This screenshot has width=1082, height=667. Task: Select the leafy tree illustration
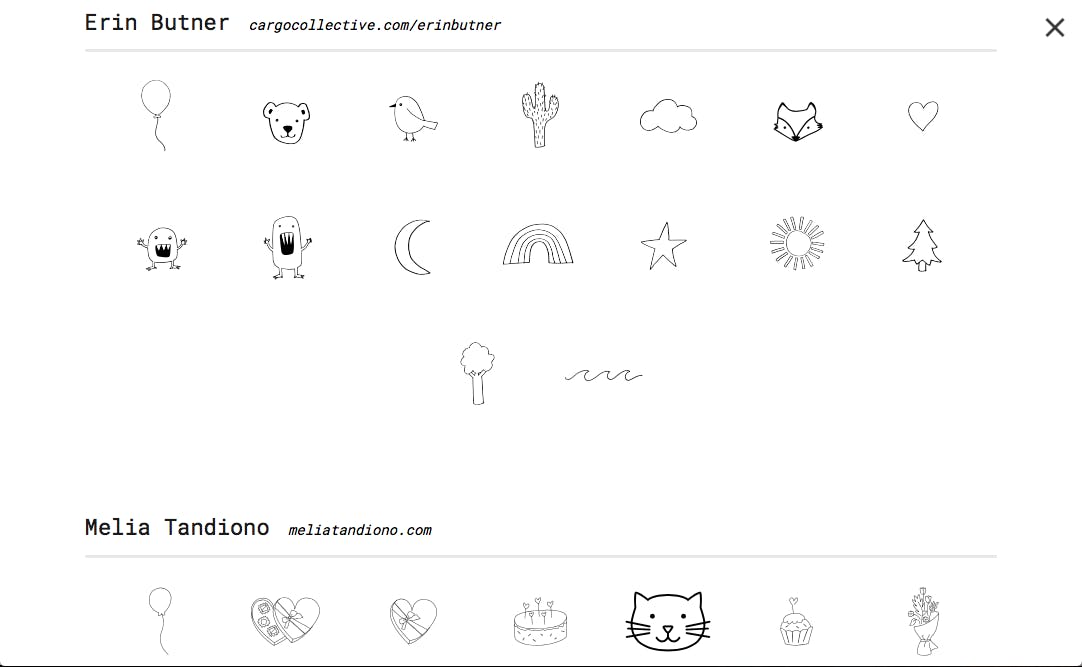[478, 373]
